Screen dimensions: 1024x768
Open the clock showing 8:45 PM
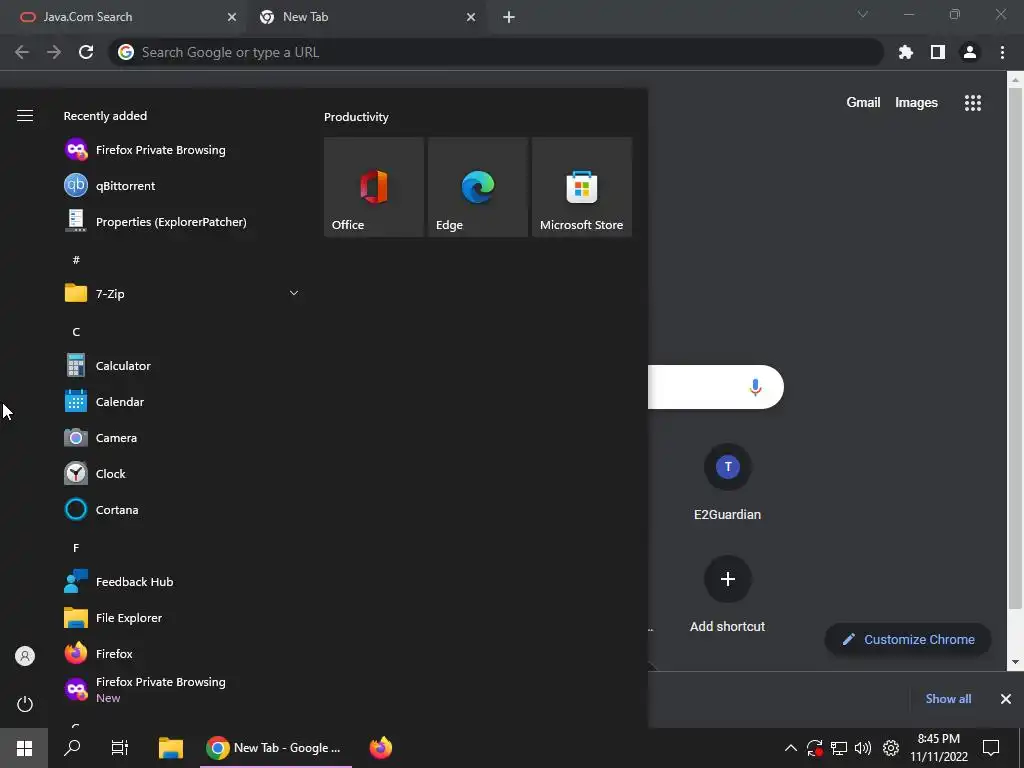[x=939, y=748]
